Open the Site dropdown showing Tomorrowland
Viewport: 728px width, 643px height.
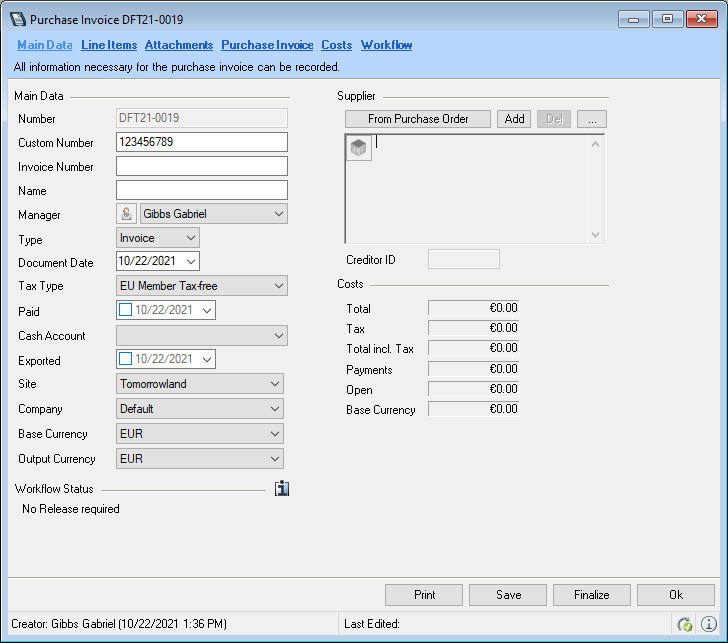coord(274,384)
